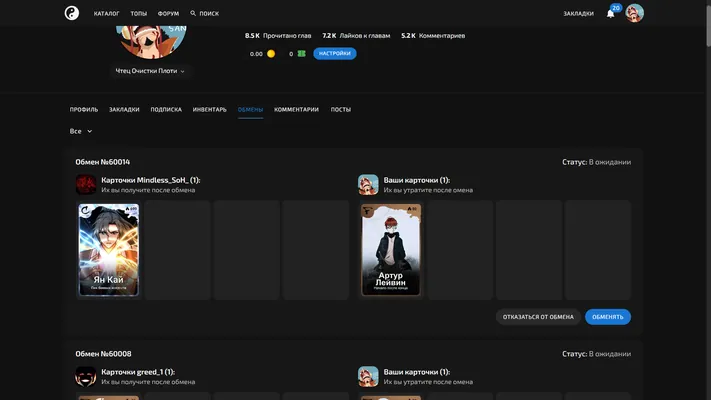Expand the Все filter dropdown
Viewport: 711px width, 400px height.
[81, 131]
